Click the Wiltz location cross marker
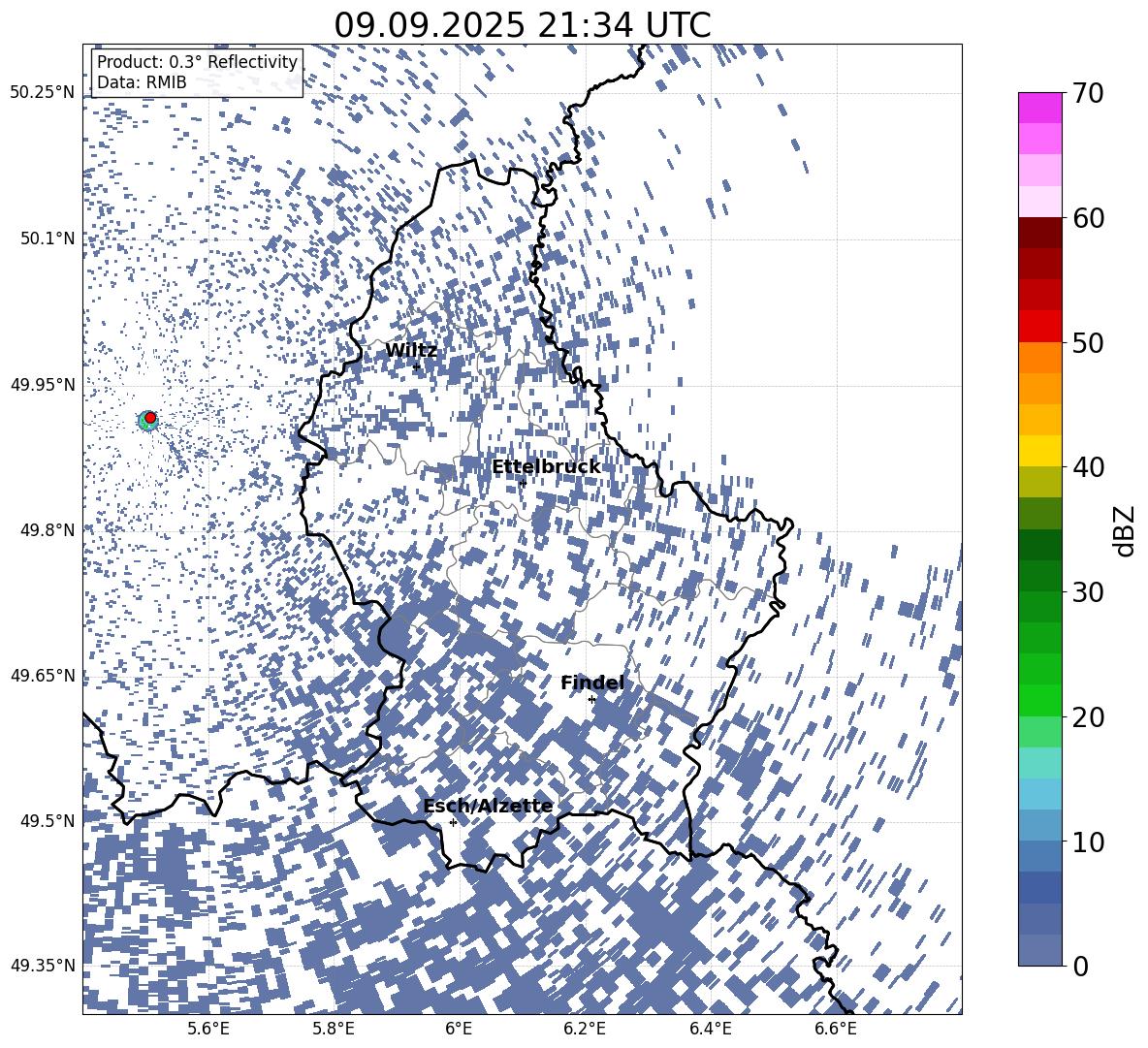This screenshot has height=1048, width=1148. click(x=416, y=366)
